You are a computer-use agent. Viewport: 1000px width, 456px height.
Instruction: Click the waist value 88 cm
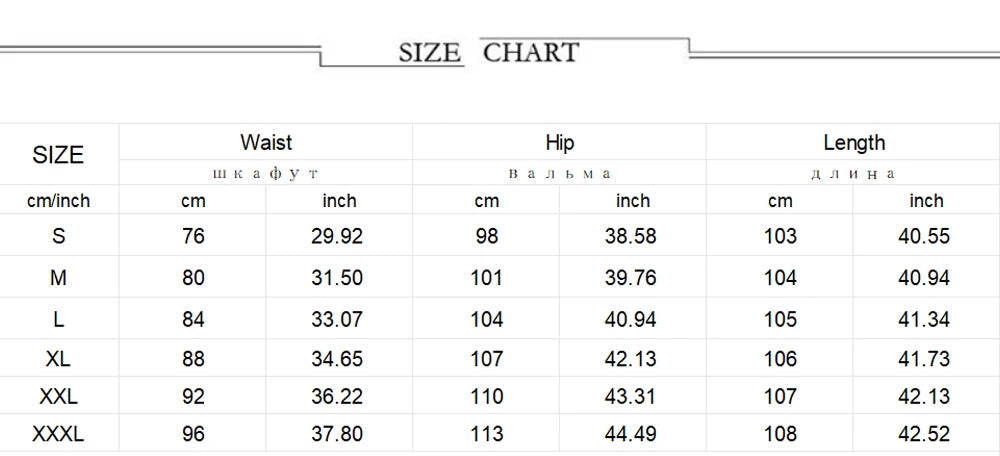(x=193, y=359)
